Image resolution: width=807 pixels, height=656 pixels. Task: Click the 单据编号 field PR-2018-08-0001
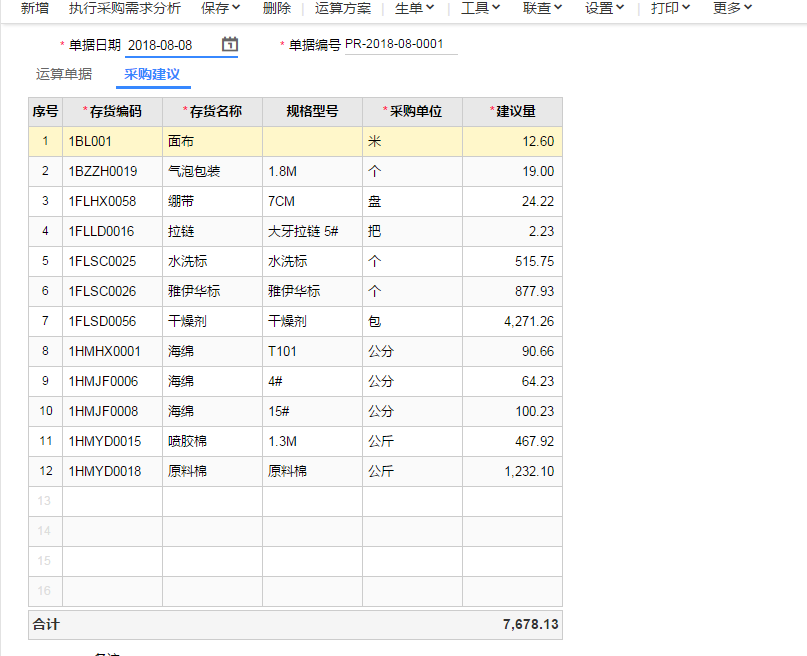tap(400, 45)
